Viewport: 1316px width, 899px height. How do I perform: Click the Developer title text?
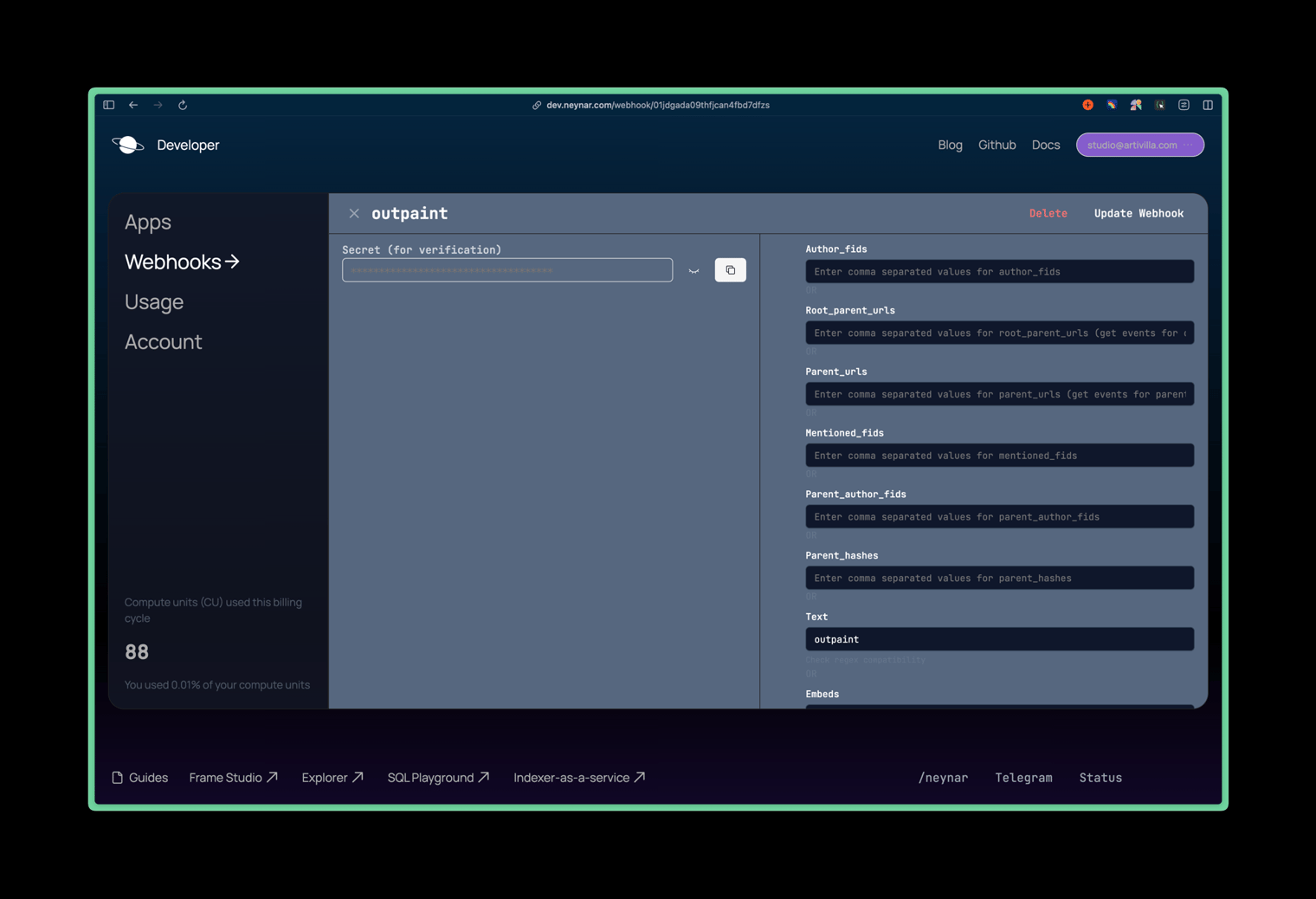pyautogui.click(x=188, y=145)
